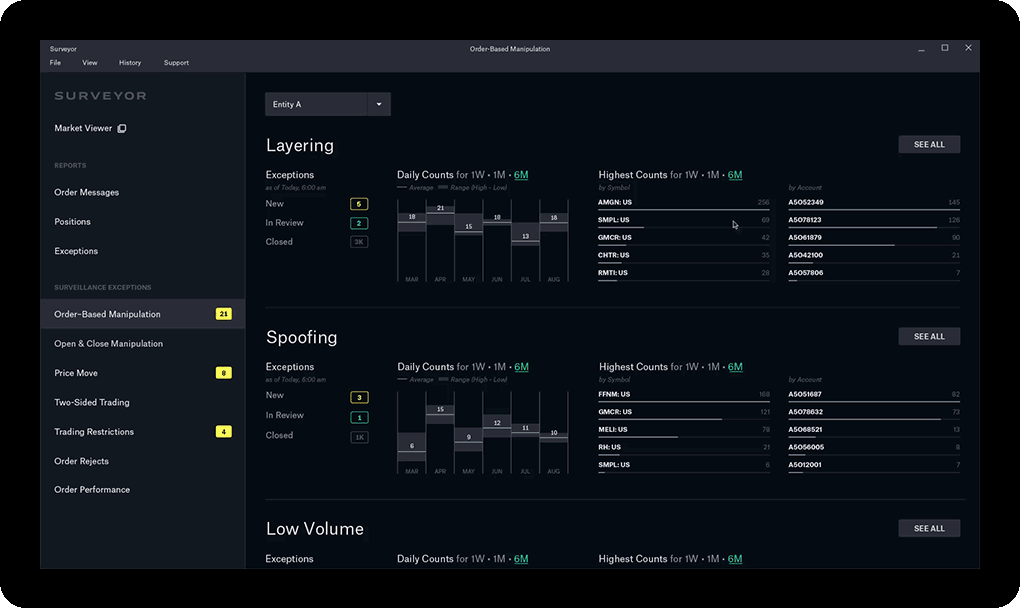Click SEE ALL for Layering

(929, 144)
